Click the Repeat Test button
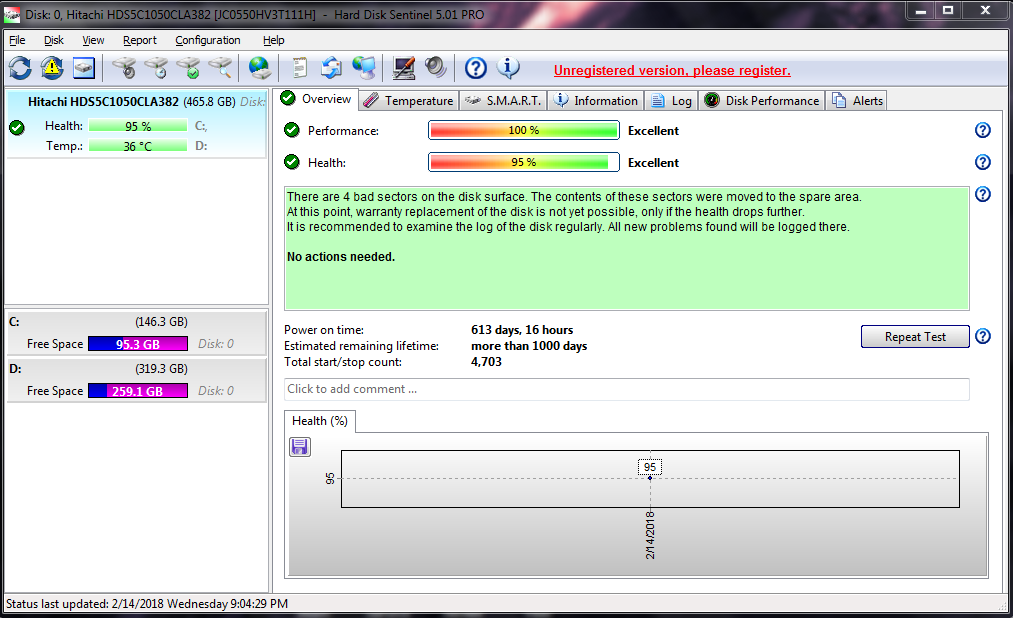This screenshot has width=1013, height=618. pos(915,336)
